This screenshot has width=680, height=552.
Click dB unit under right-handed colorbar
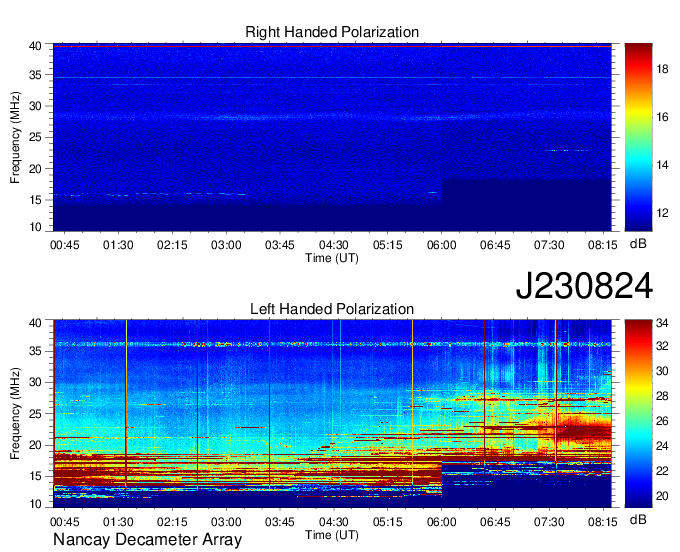638,244
